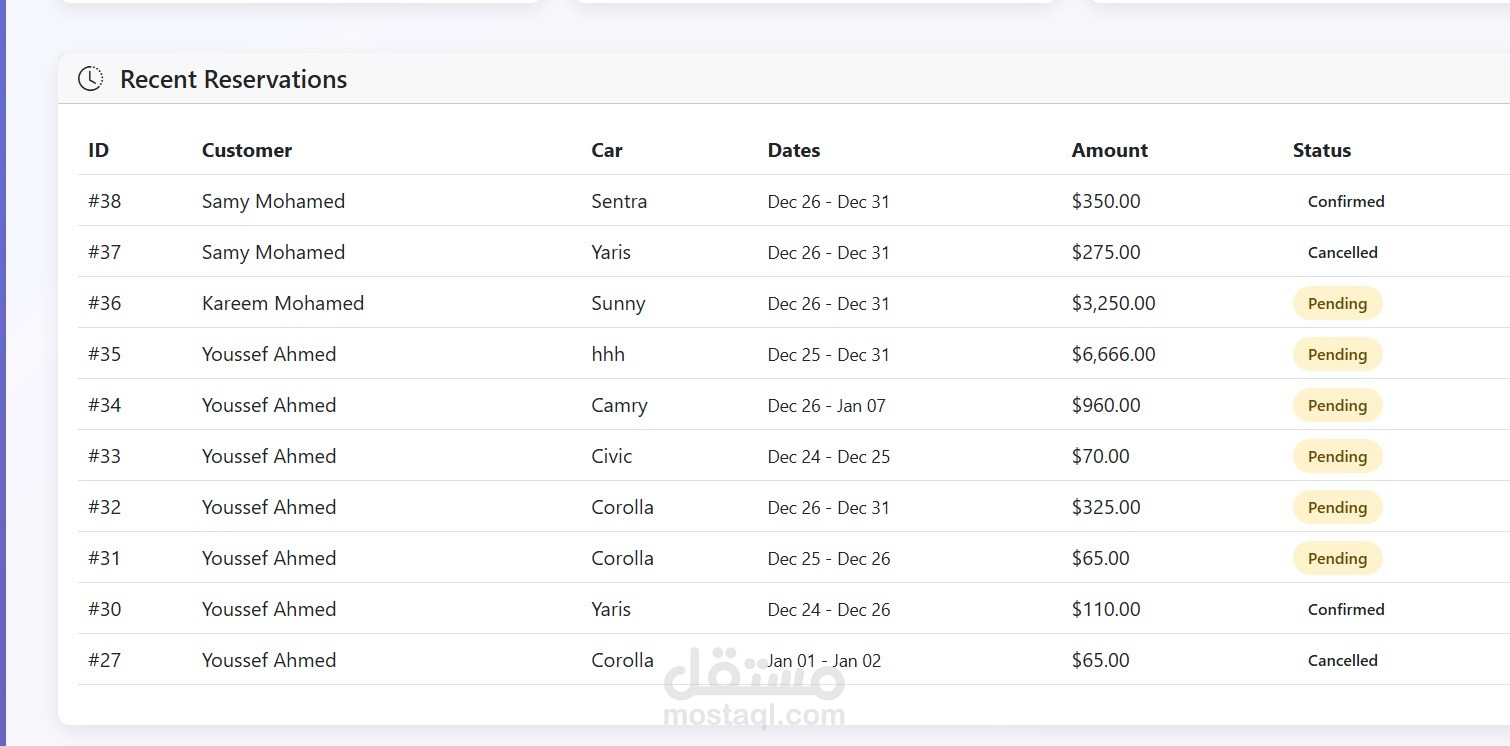The image size is (1510, 746).
Task: Click the Dec 24 - Dec 25 dates
Action: click(x=828, y=456)
